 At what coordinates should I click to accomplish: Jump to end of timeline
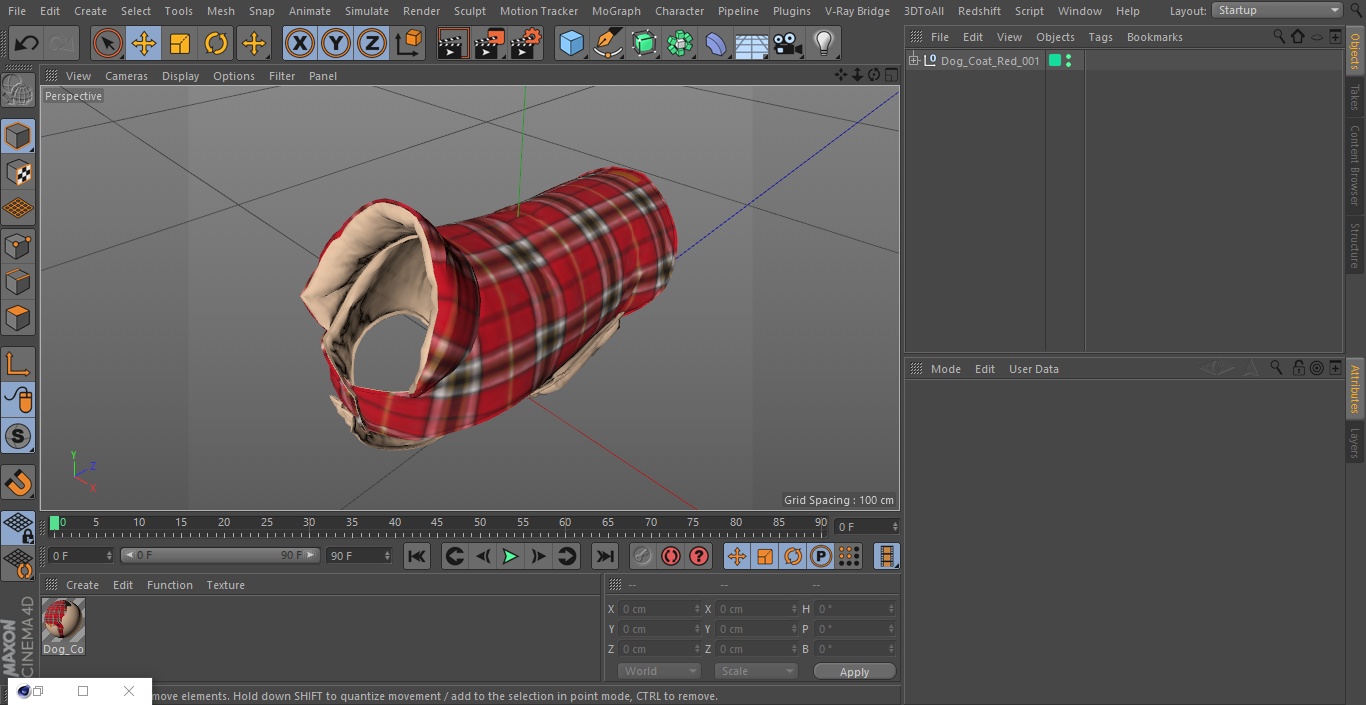pos(605,556)
